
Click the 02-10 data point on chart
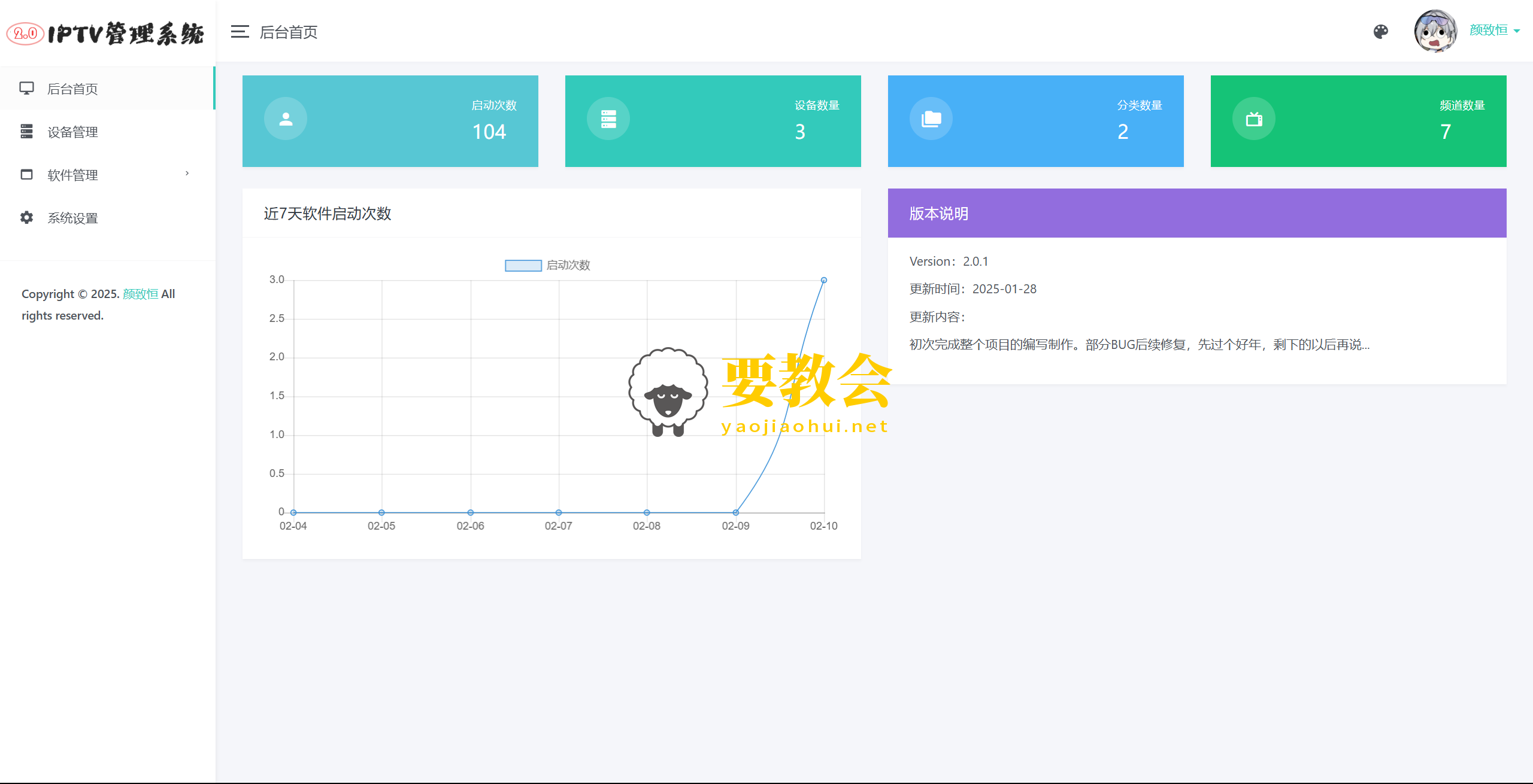[x=824, y=280]
